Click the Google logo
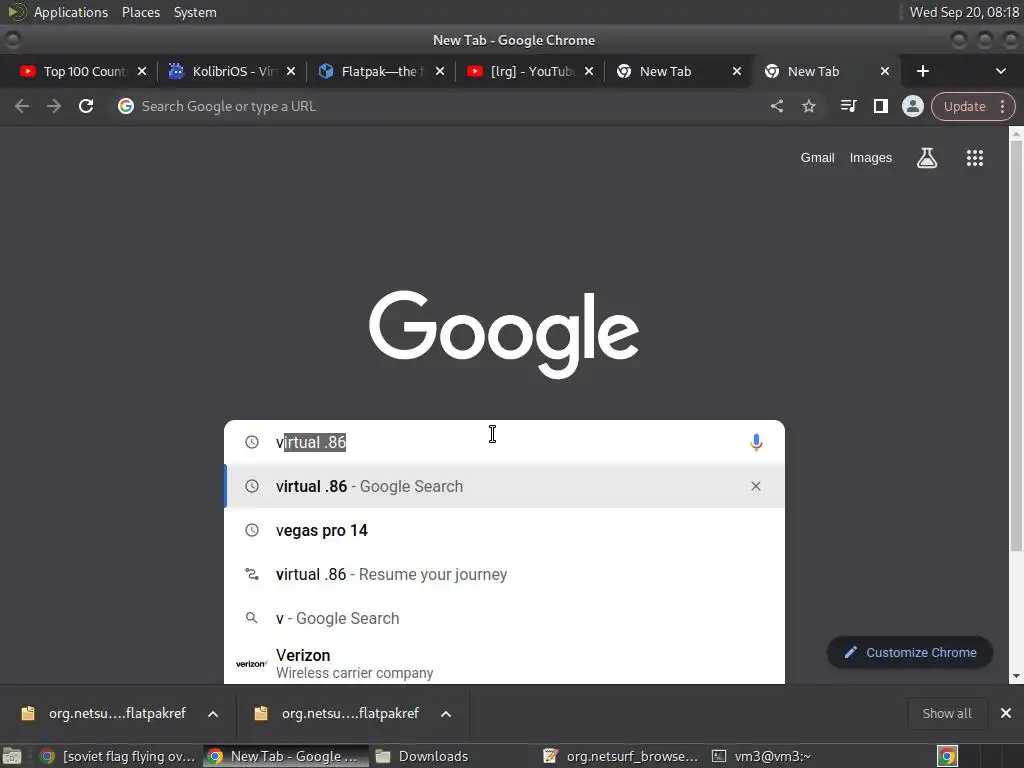1024x768 pixels. pyautogui.click(x=504, y=334)
